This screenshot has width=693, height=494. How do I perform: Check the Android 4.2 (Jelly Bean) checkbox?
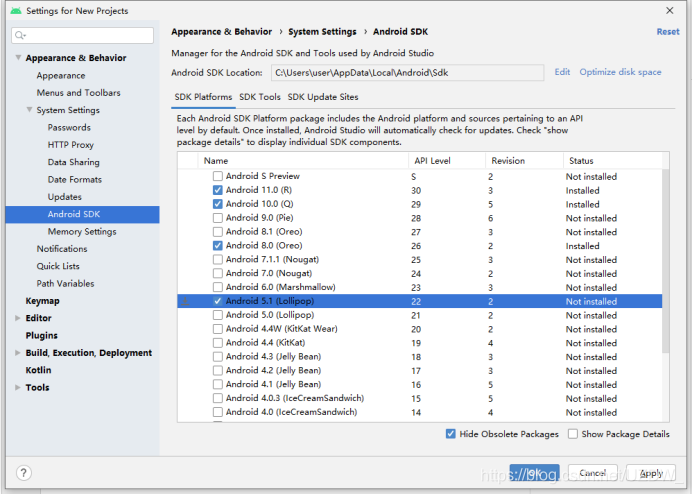click(217, 371)
